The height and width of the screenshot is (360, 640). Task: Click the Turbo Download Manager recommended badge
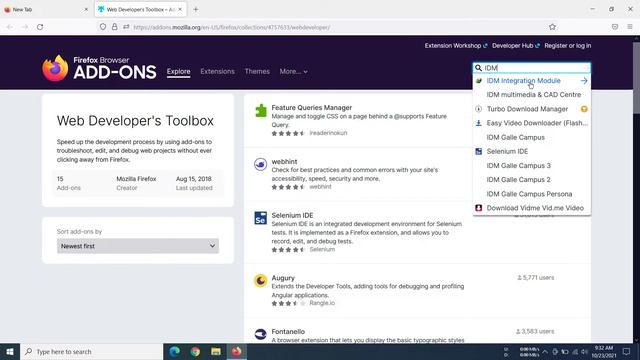(x=584, y=109)
